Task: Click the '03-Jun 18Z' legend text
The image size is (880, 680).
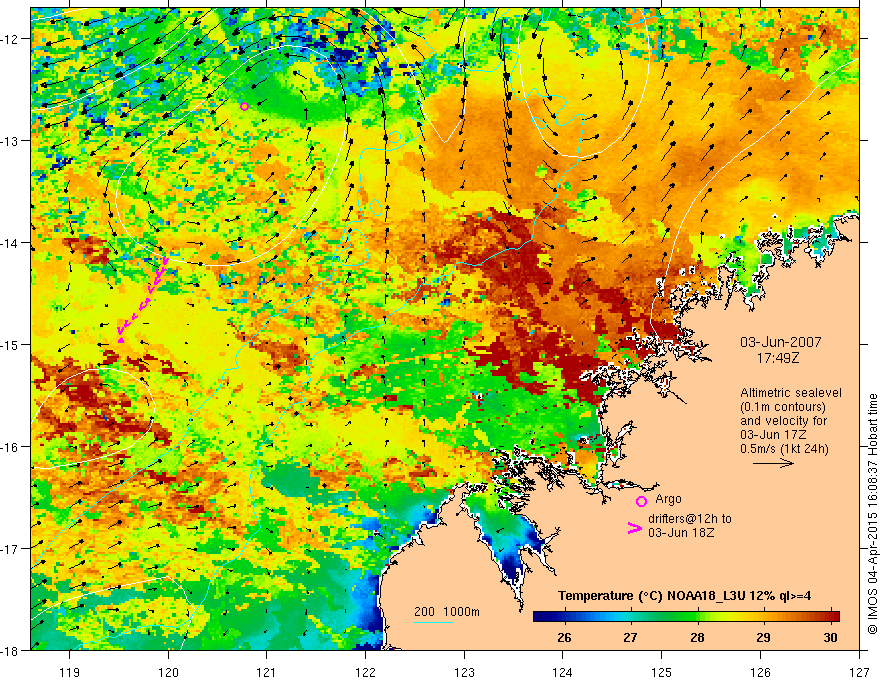Action: click(681, 533)
